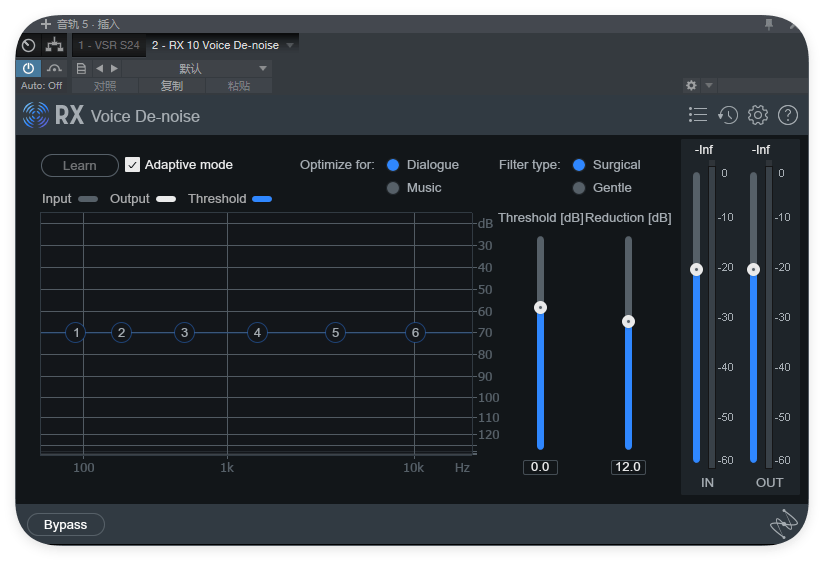Open the routing diagram icon
Viewport: 824px width, 561px height.
(54, 46)
